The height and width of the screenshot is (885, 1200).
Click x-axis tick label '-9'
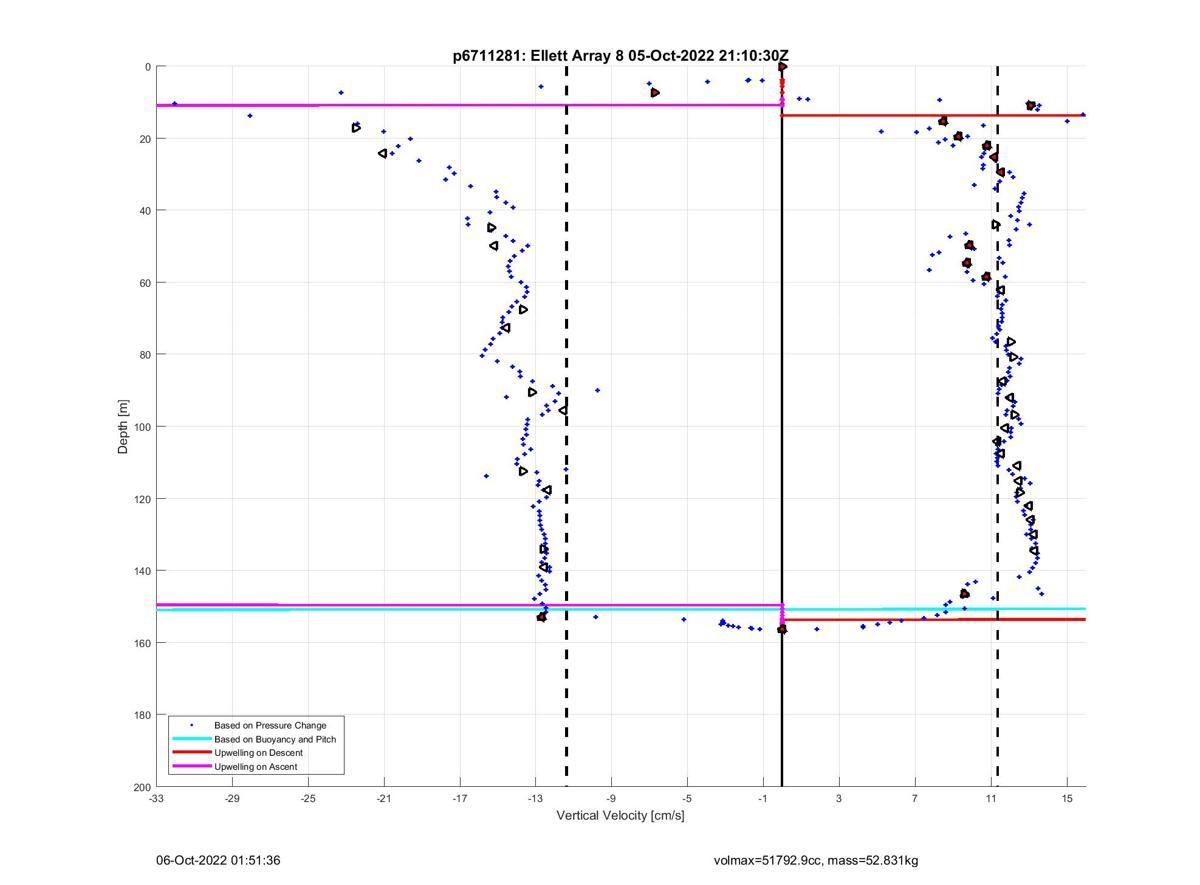[611, 798]
